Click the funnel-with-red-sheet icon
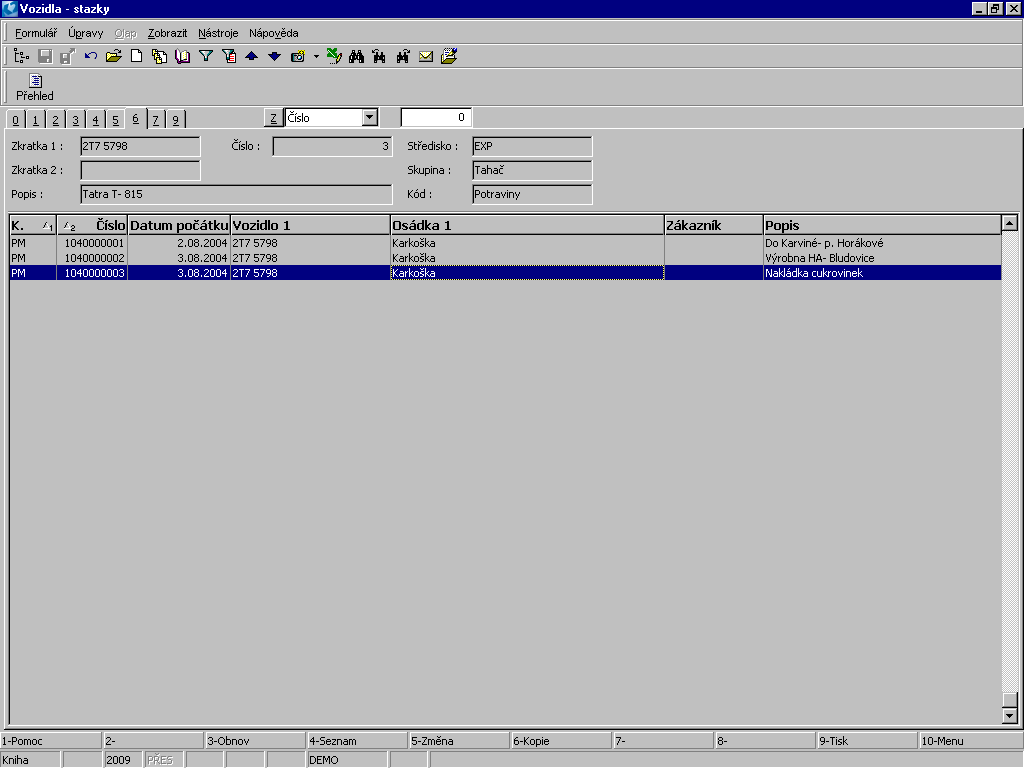 point(229,57)
